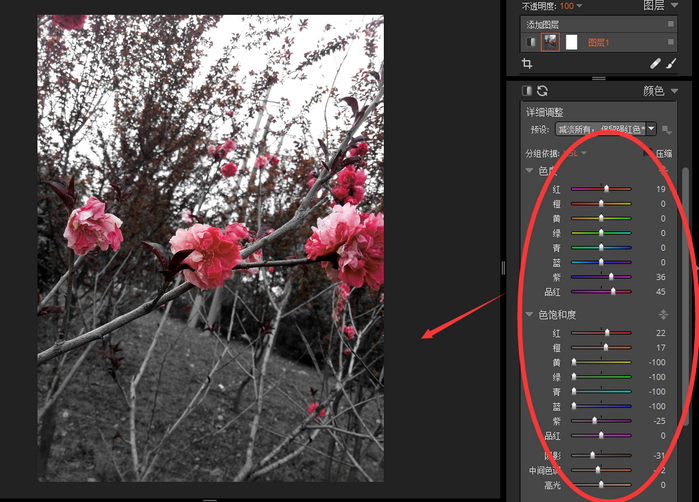Click the preset save icon beside 预设 dropdown
Viewport: 699px width, 502px height.
[666, 129]
